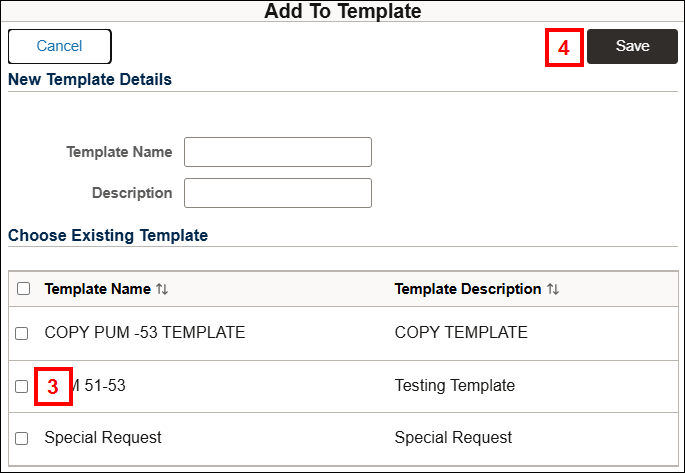The image size is (685, 473).
Task: Sort by Template Description using arrows icon
Action: (x=553, y=289)
